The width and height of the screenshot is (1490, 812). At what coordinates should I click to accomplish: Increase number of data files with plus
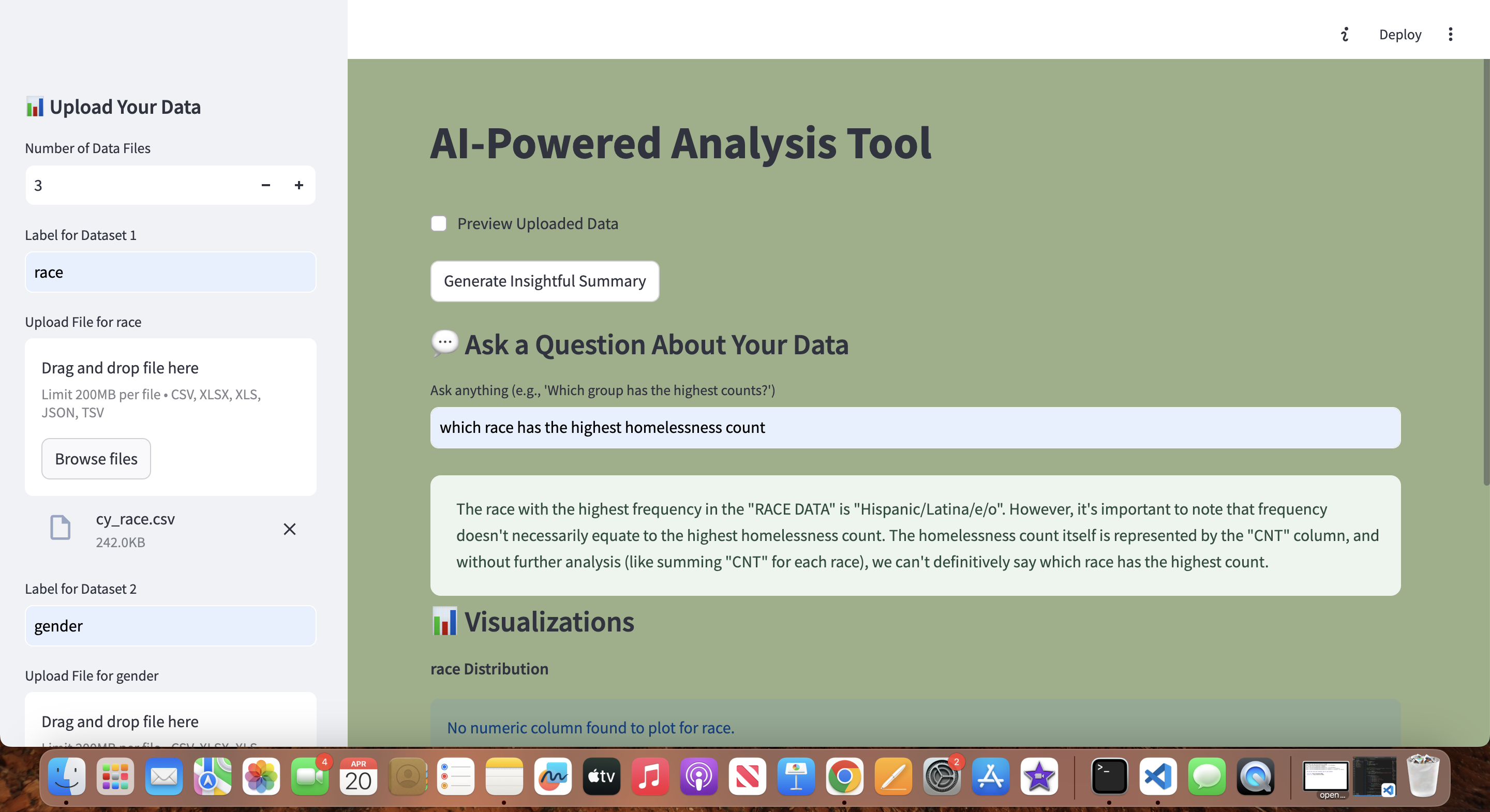point(299,185)
